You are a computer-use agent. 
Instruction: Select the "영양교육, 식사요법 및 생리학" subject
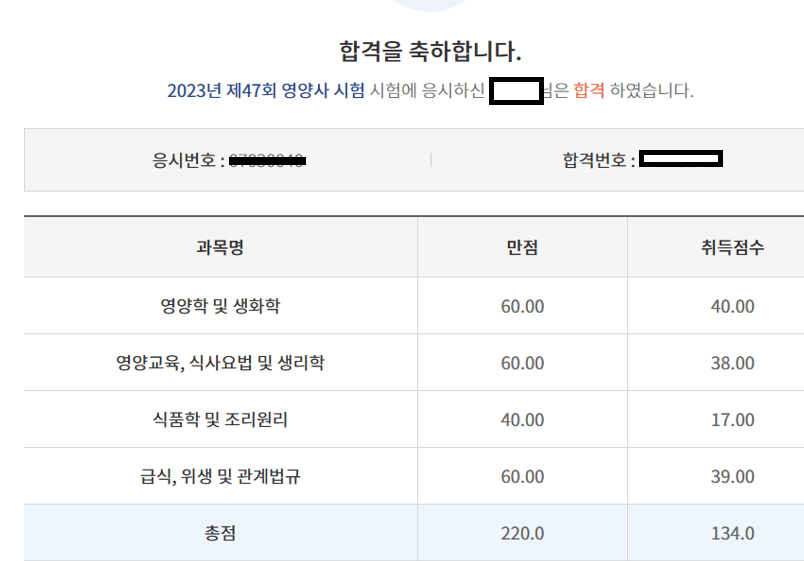coord(220,363)
